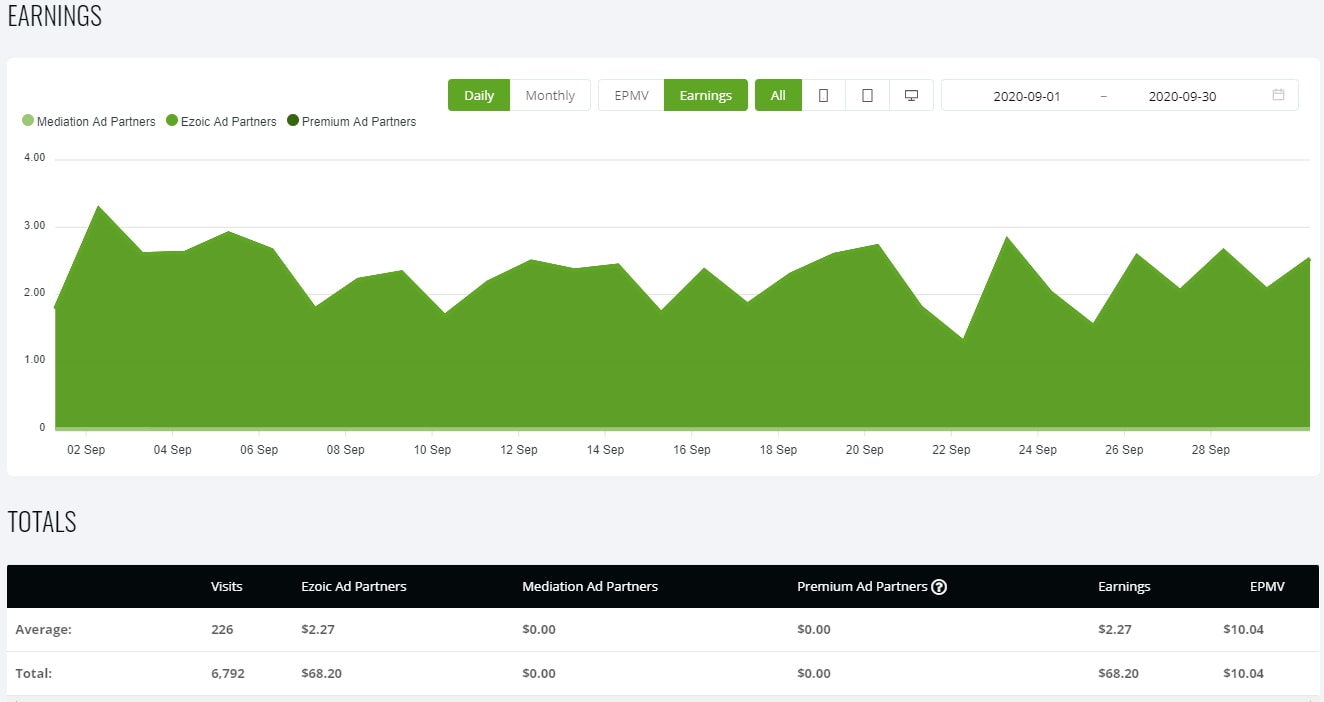The width and height of the screenshot is (1324, 702).
Task: Filter chart by desktop monitor icon
Action: (x=911, y=95)
